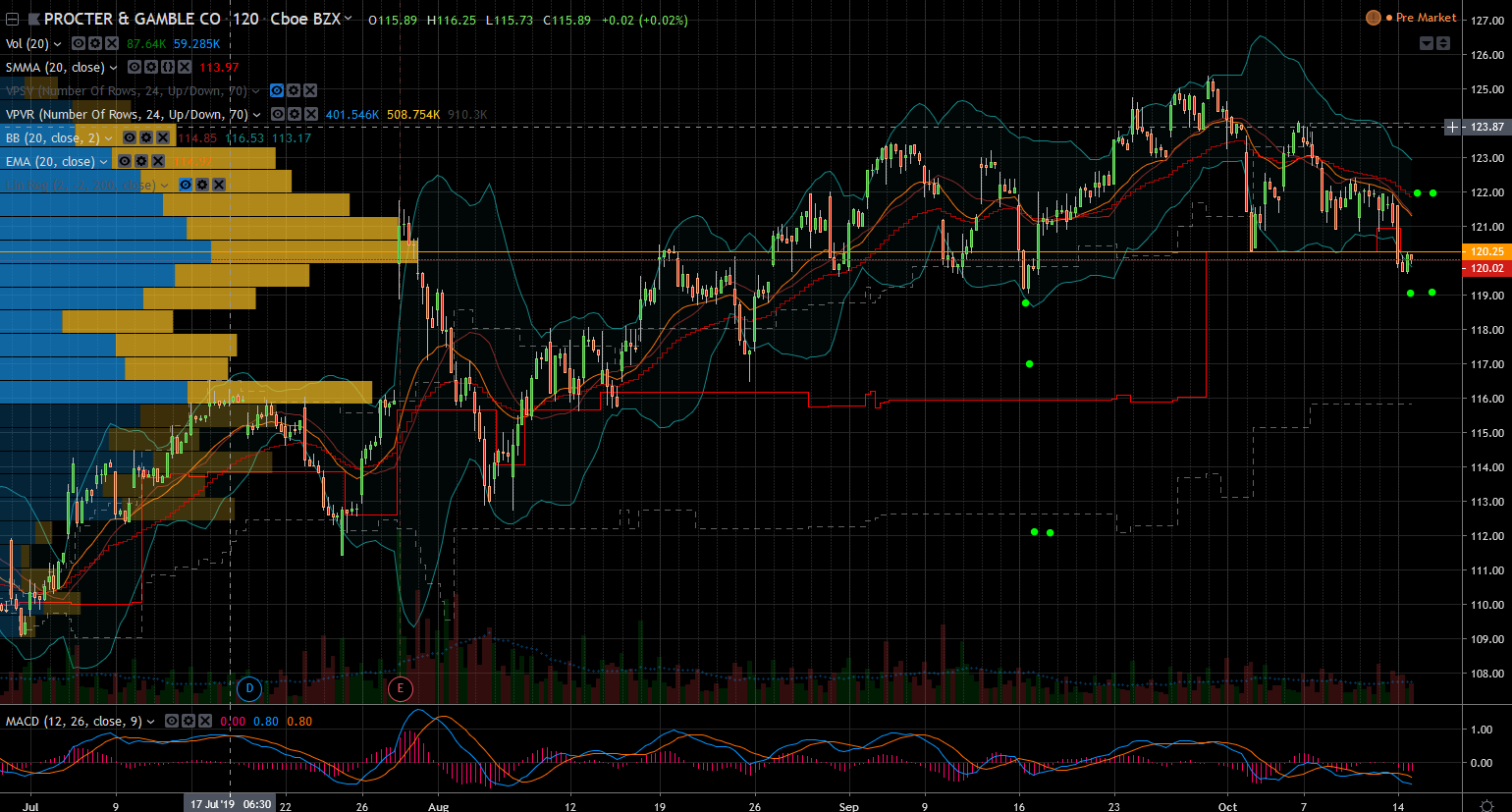Image resolution: width=1512 pixels, height=812 pixels.
Task: Expand the SMMA (20, close) dropdown arrow
Action: (114, 68)
